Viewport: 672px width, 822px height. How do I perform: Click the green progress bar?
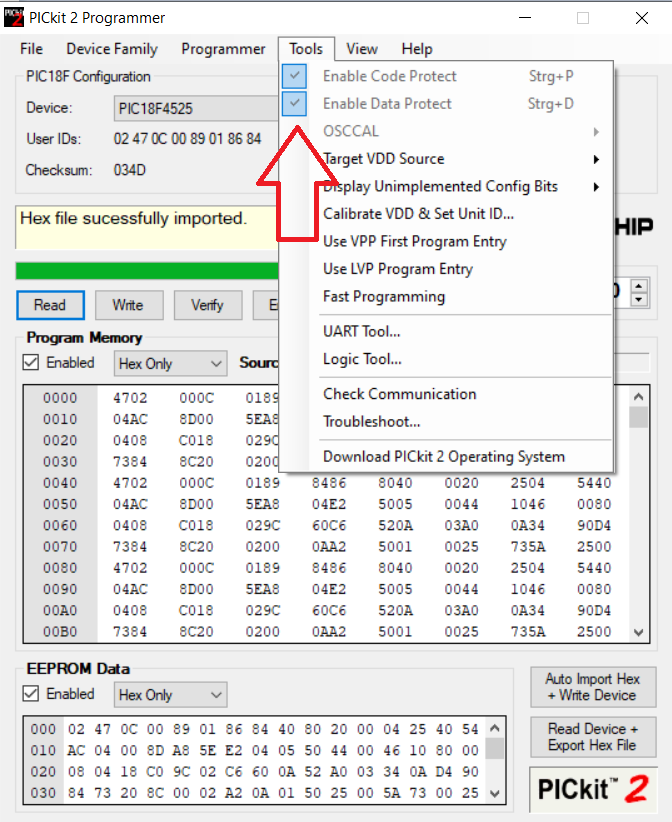146,270
